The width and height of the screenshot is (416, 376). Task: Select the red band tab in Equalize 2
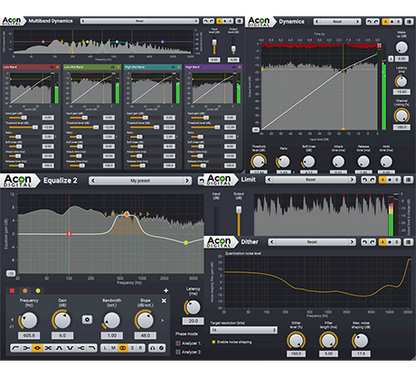12,291
